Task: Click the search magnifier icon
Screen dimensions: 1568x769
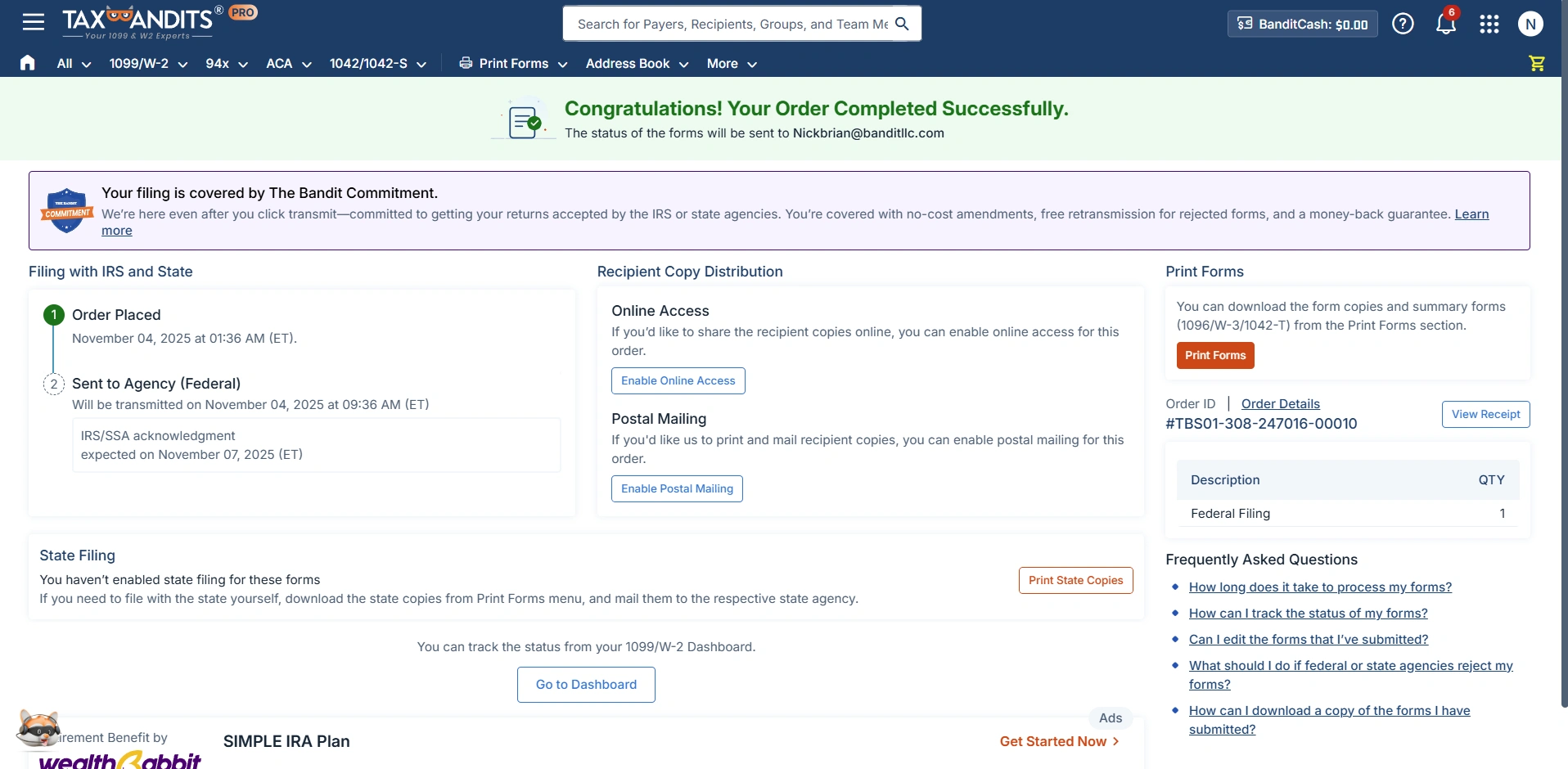Action: click(x=902, y=24)
